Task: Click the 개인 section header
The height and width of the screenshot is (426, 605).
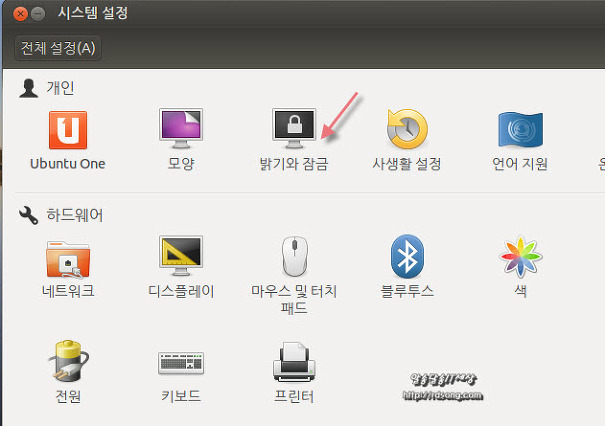Action: tap(60, 89)
